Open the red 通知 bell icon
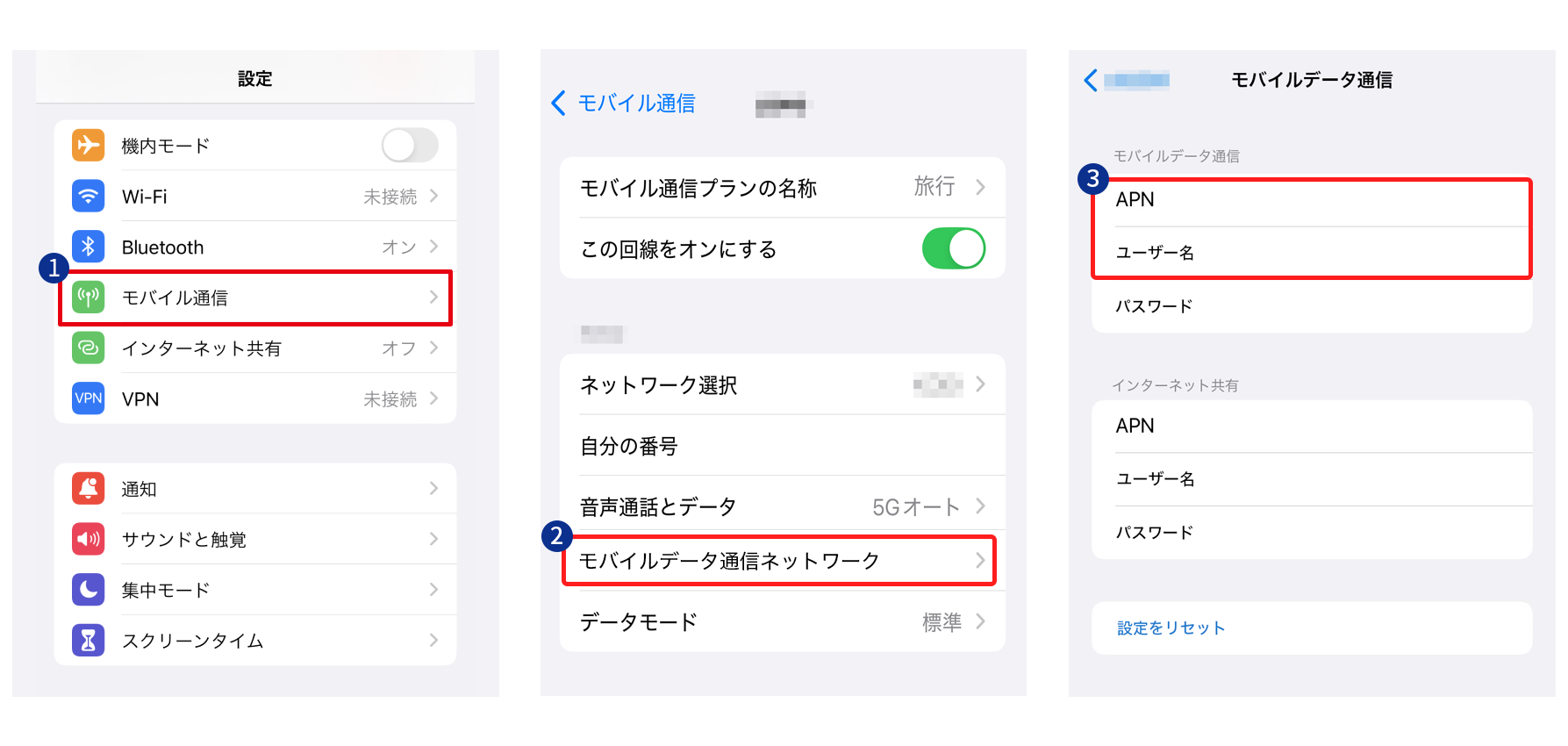Viewport: 1568px width, 746px height. [x=88, y=488]
